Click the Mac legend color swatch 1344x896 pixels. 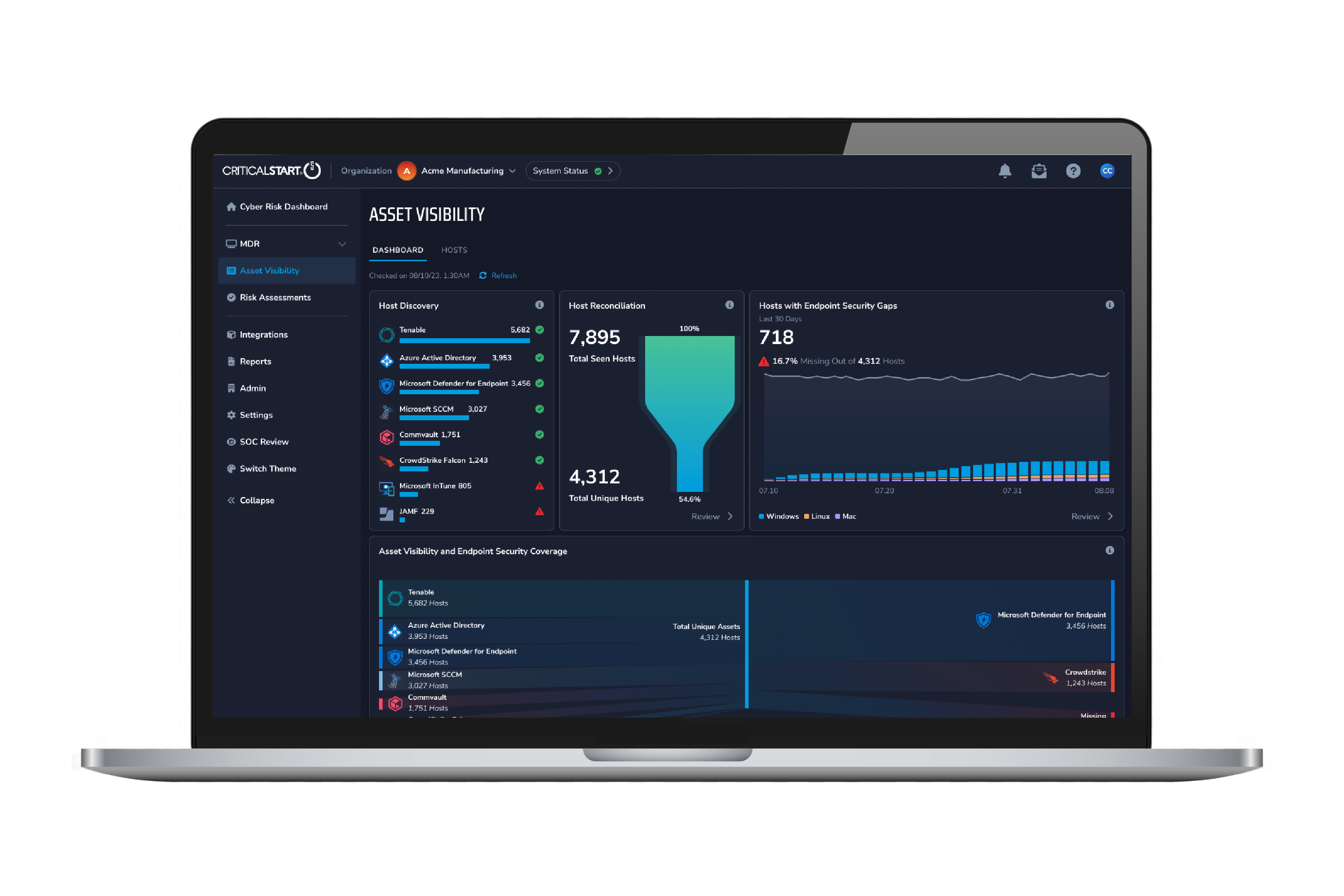point(837,517)
